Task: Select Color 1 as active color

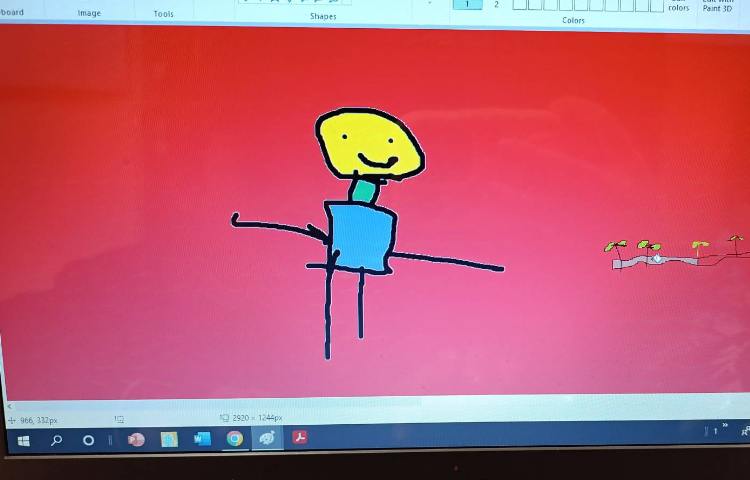Action: point(466,5)
